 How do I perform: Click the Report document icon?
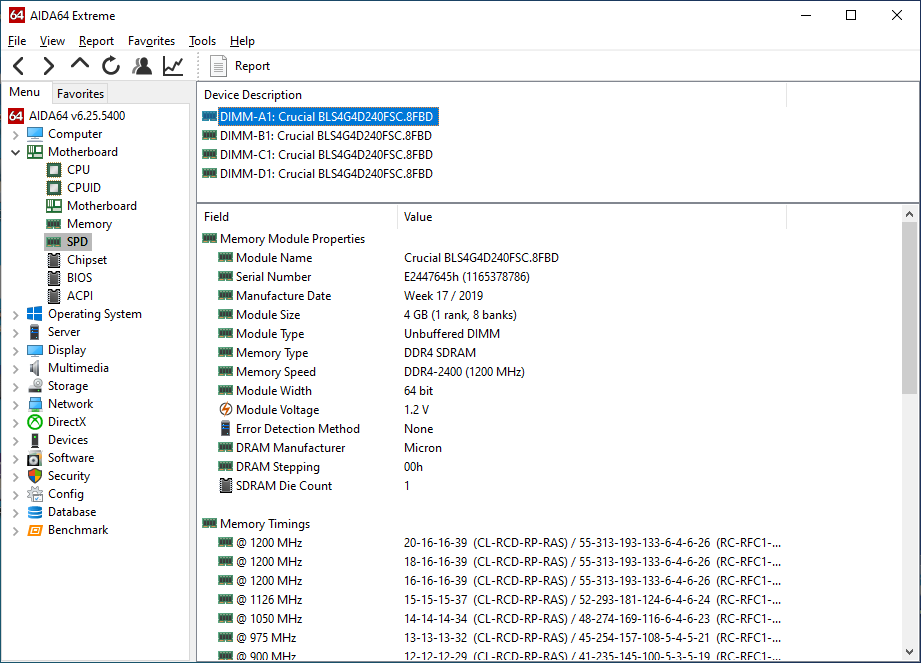[218, 66]
